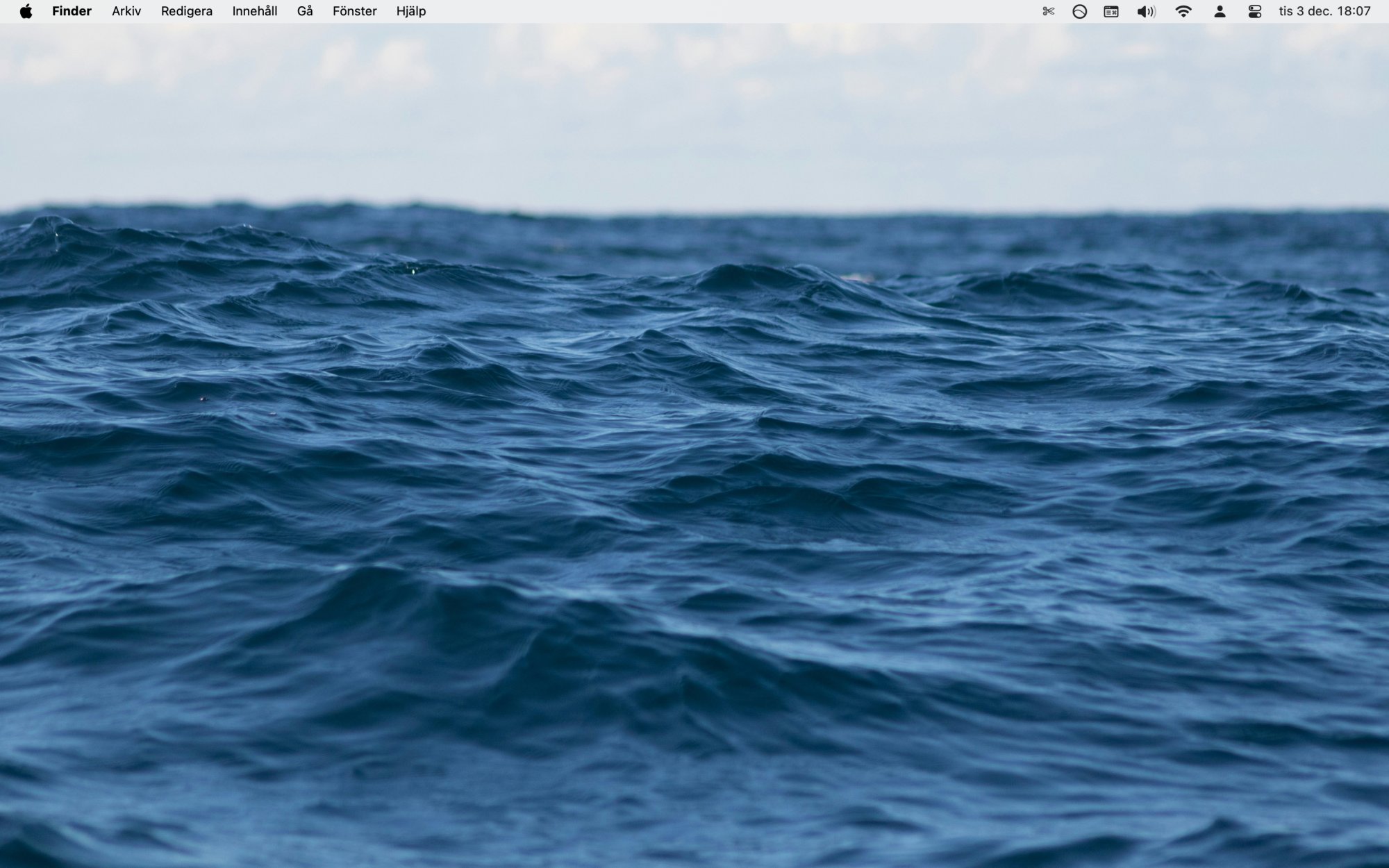Open the Gå menu
1389x868 pixels.
tap(305, 11)
